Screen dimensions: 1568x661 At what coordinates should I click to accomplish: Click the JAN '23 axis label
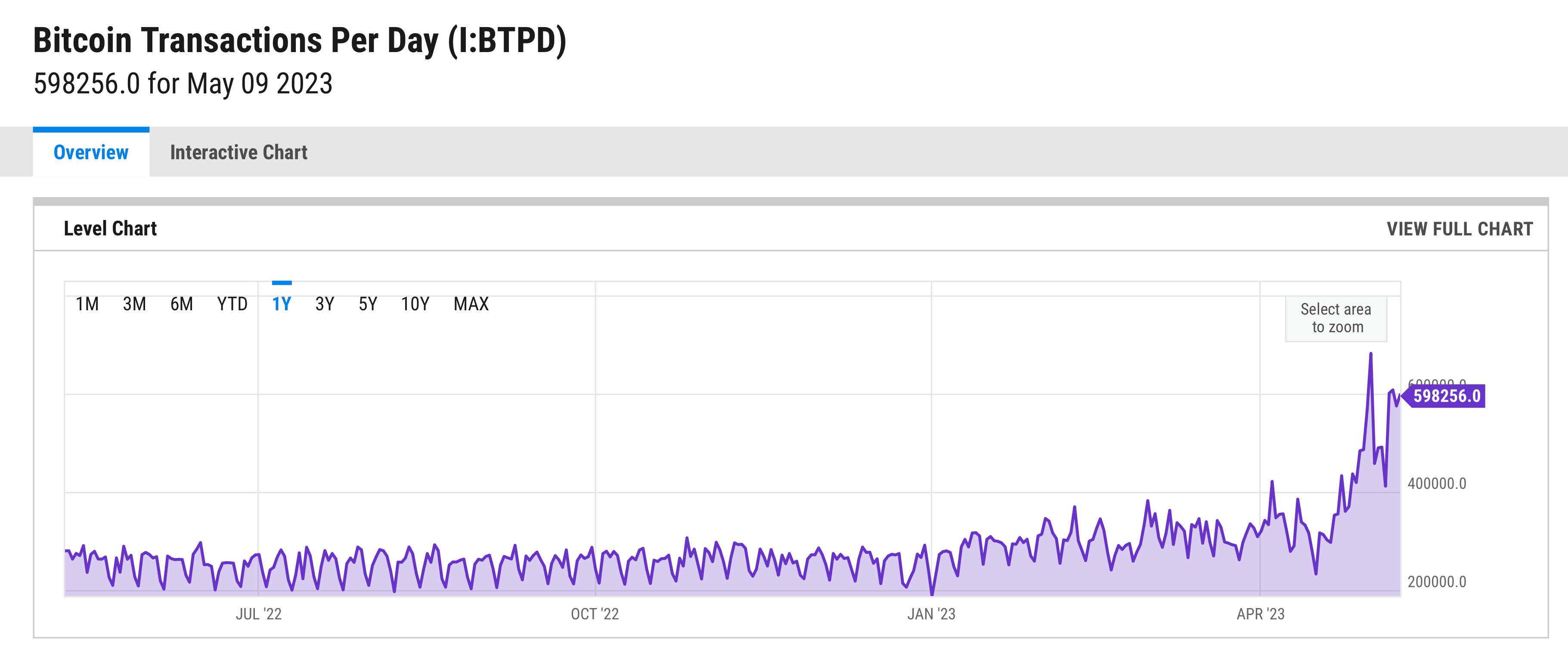(x=931, y=614)
